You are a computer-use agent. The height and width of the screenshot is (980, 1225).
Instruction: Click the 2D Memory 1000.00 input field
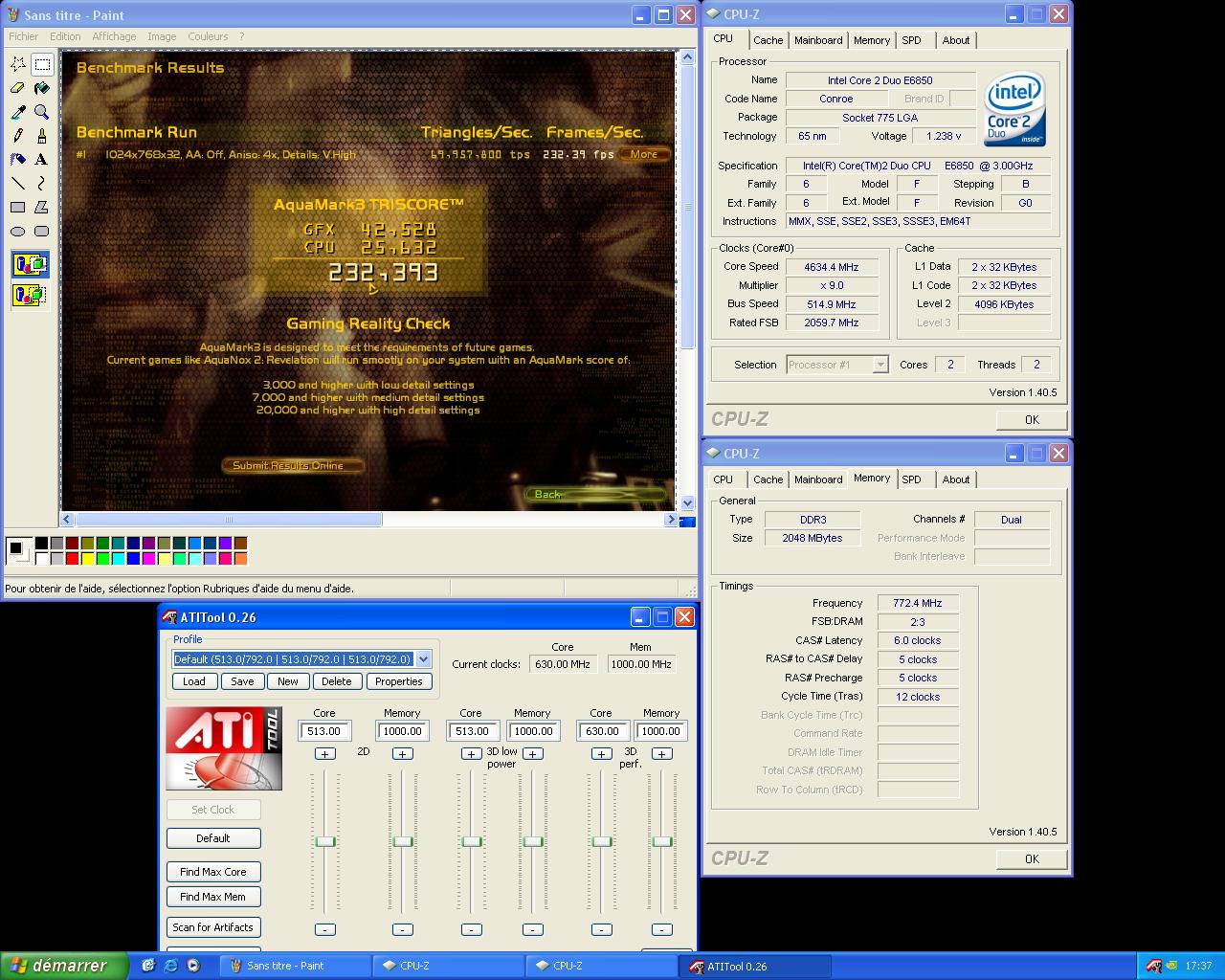coord(402,731)
